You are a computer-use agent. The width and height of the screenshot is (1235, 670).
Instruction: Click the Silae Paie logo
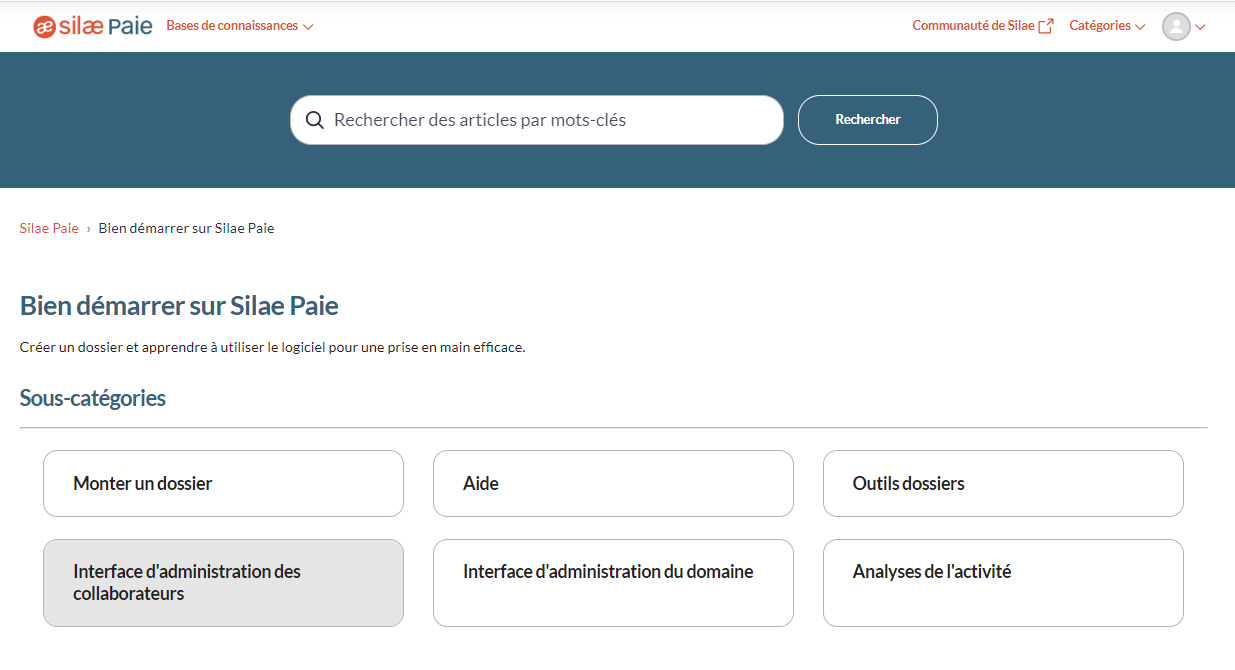(93, 25)
